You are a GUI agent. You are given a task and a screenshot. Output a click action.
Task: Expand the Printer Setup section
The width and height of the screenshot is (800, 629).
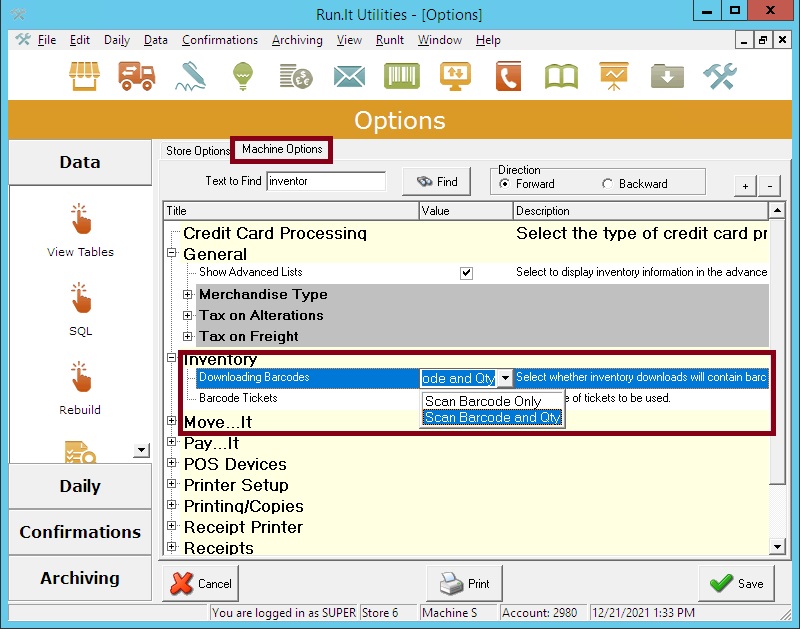[x=172, y=484]
